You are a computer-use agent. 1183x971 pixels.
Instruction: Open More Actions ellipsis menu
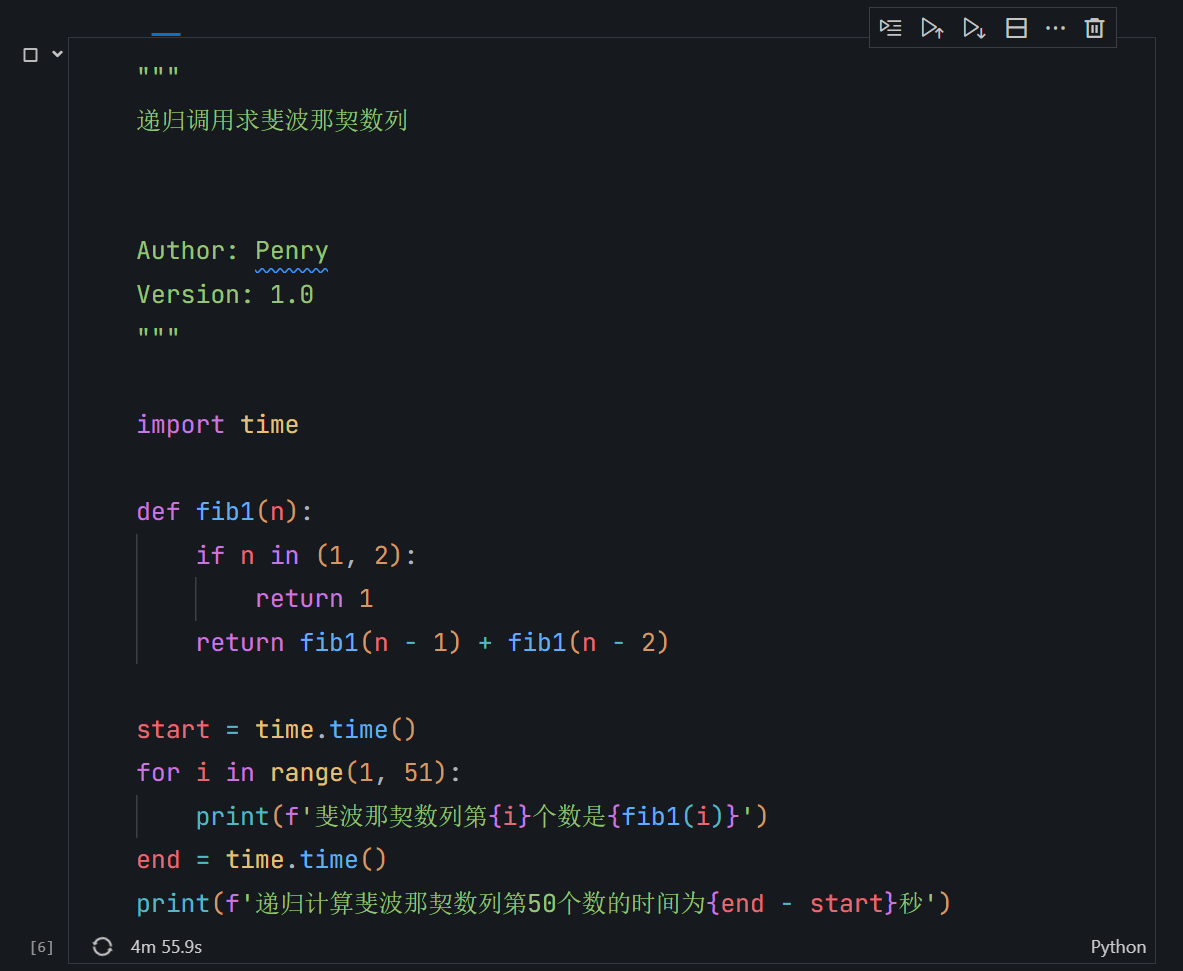(x=1055, y=28)
